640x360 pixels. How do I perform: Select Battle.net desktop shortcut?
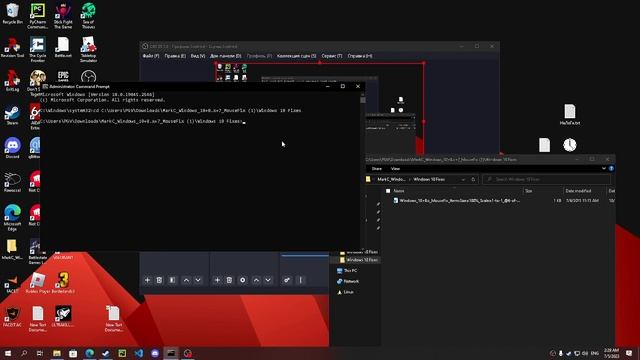point(63,47)
